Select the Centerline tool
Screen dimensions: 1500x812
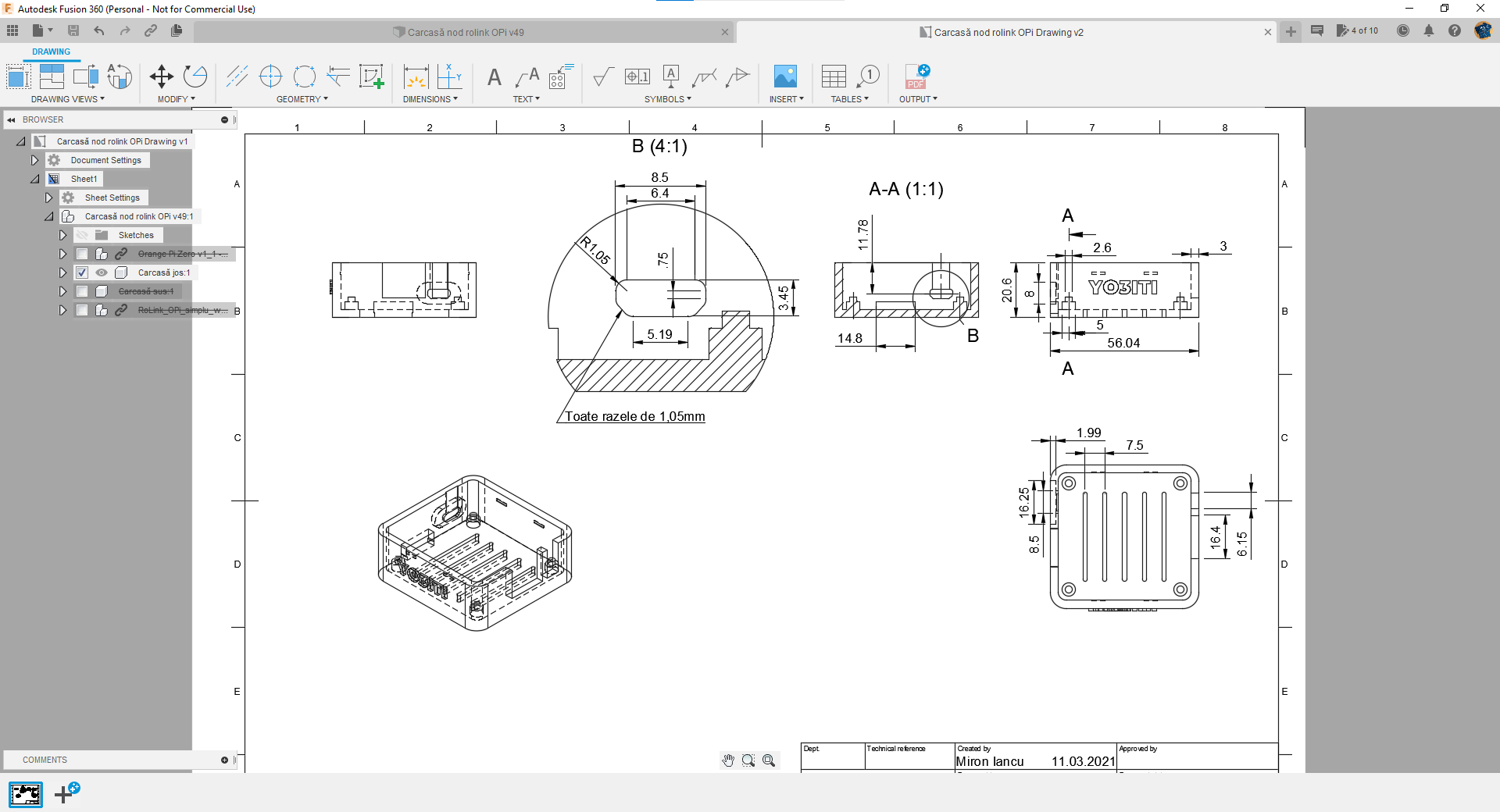tap(237, 77)
